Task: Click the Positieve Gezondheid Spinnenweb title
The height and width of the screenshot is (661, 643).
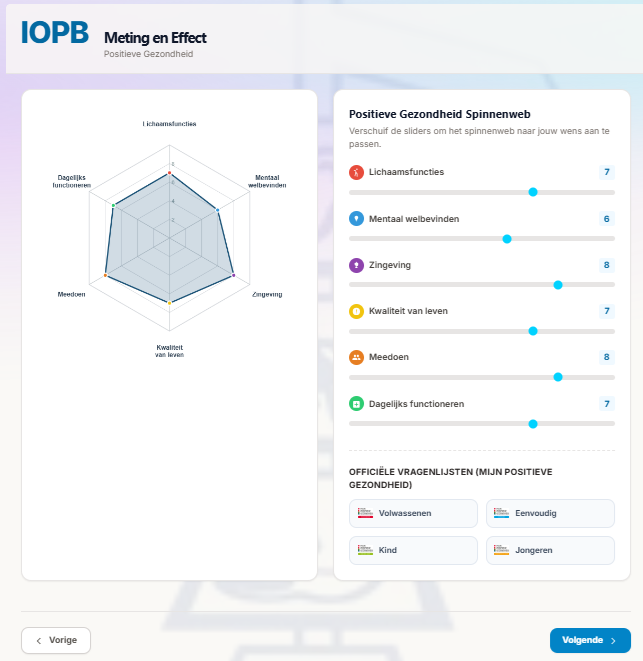Action: (x=439, y=114)
